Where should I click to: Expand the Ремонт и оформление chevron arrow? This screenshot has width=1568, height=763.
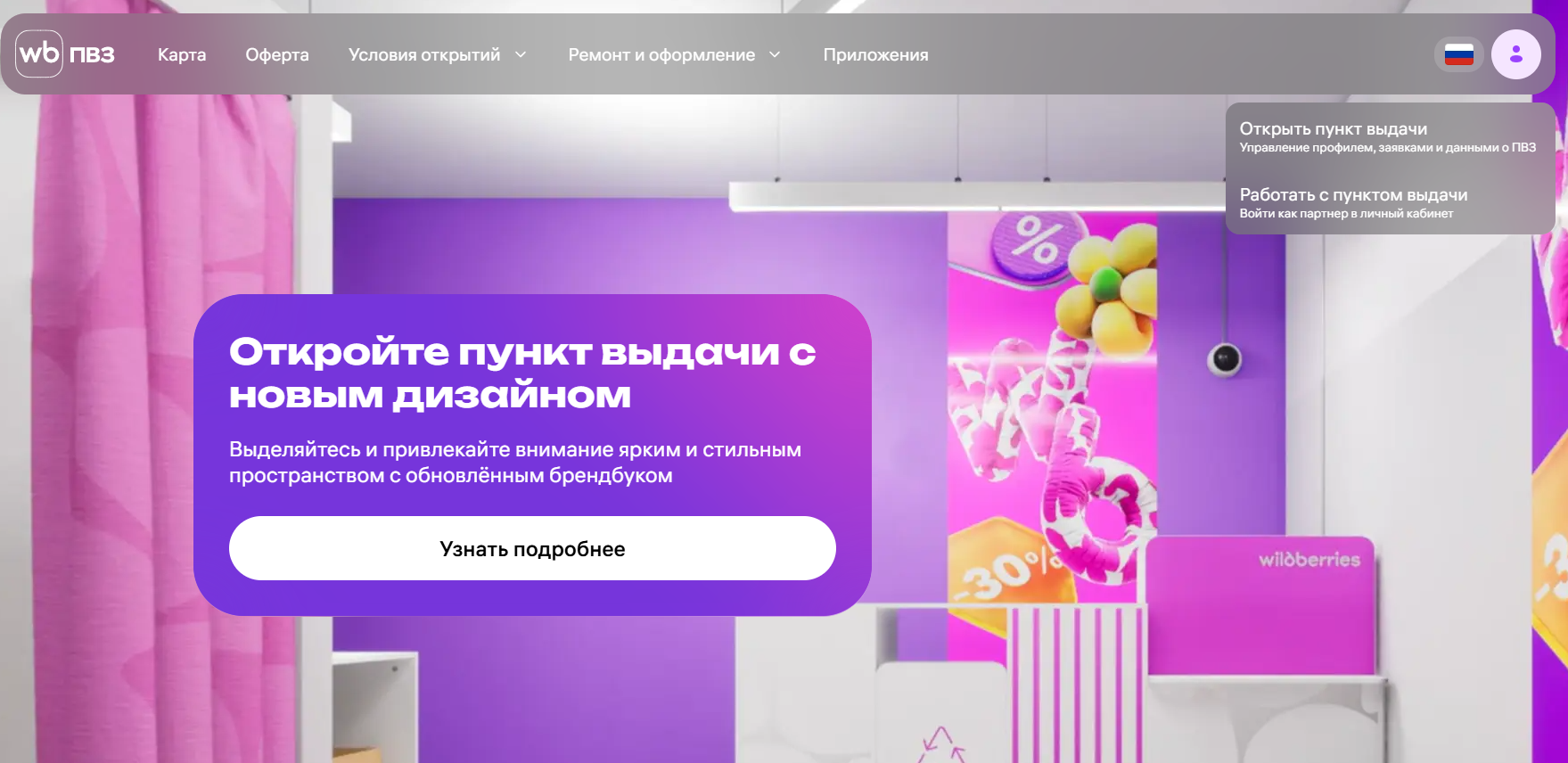point(775,54)
